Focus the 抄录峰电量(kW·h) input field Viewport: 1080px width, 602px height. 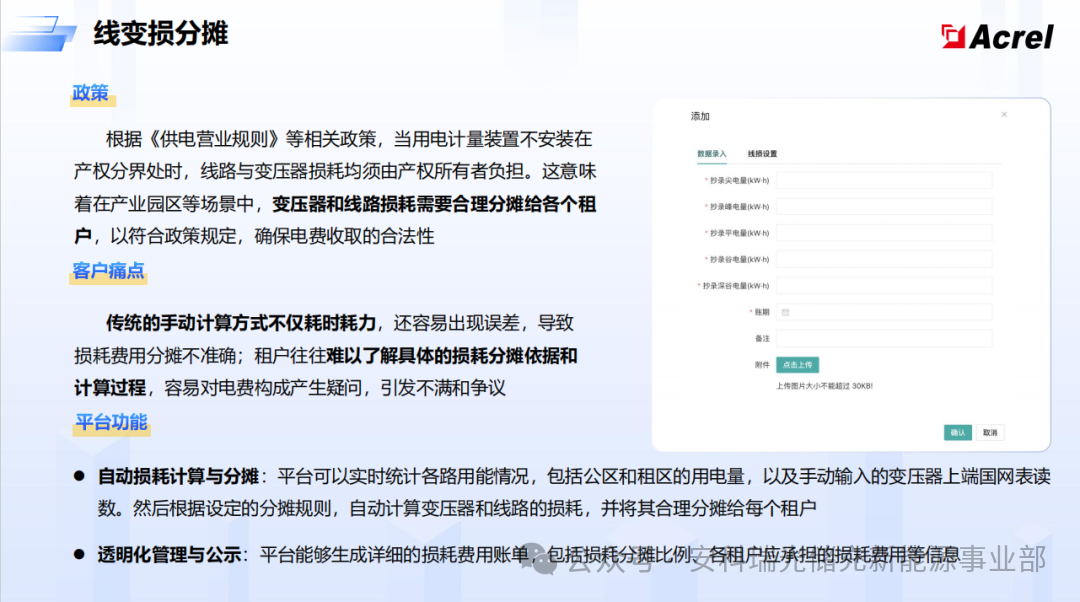click(884, 207)
